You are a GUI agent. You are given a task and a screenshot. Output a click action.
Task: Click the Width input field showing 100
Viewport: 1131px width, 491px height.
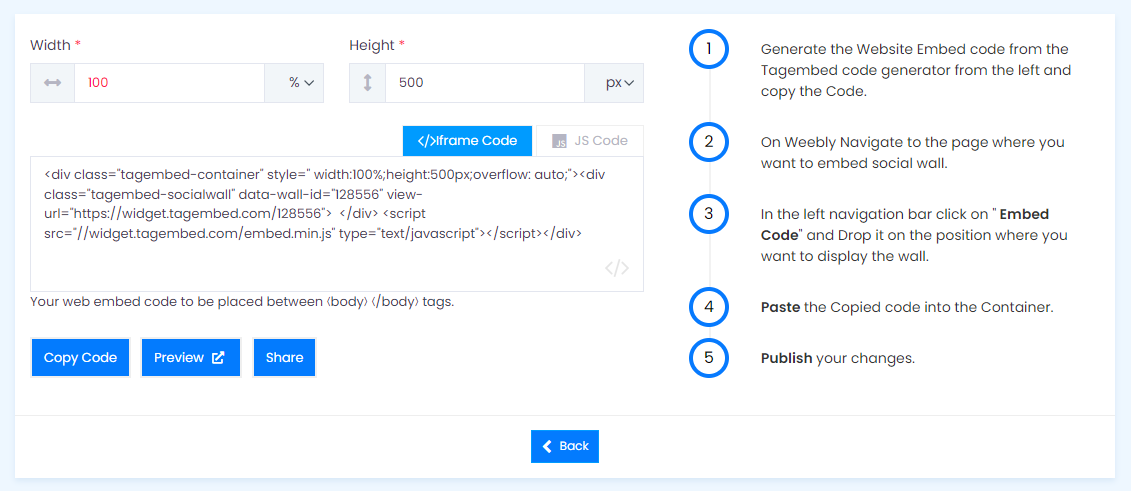(x=170, y=83)
